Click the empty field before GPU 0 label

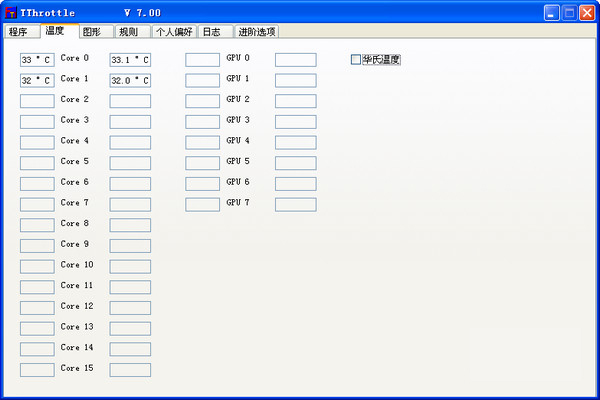[x=202, y=60]
